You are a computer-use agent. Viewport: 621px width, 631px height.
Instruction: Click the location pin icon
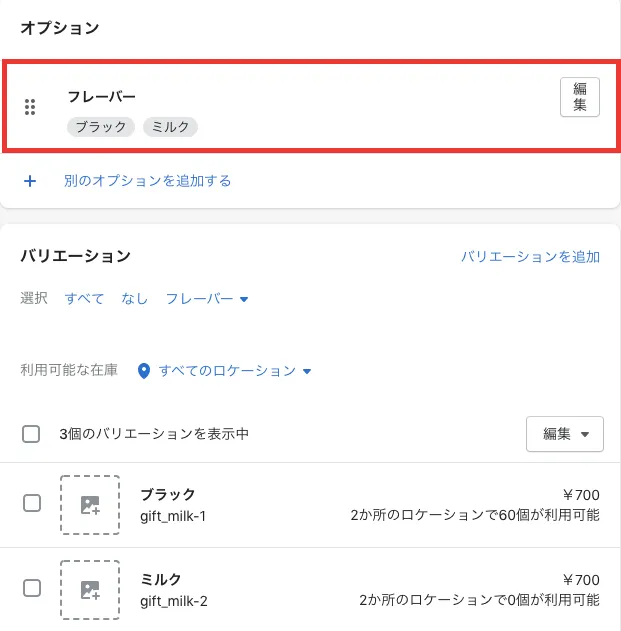143,371
